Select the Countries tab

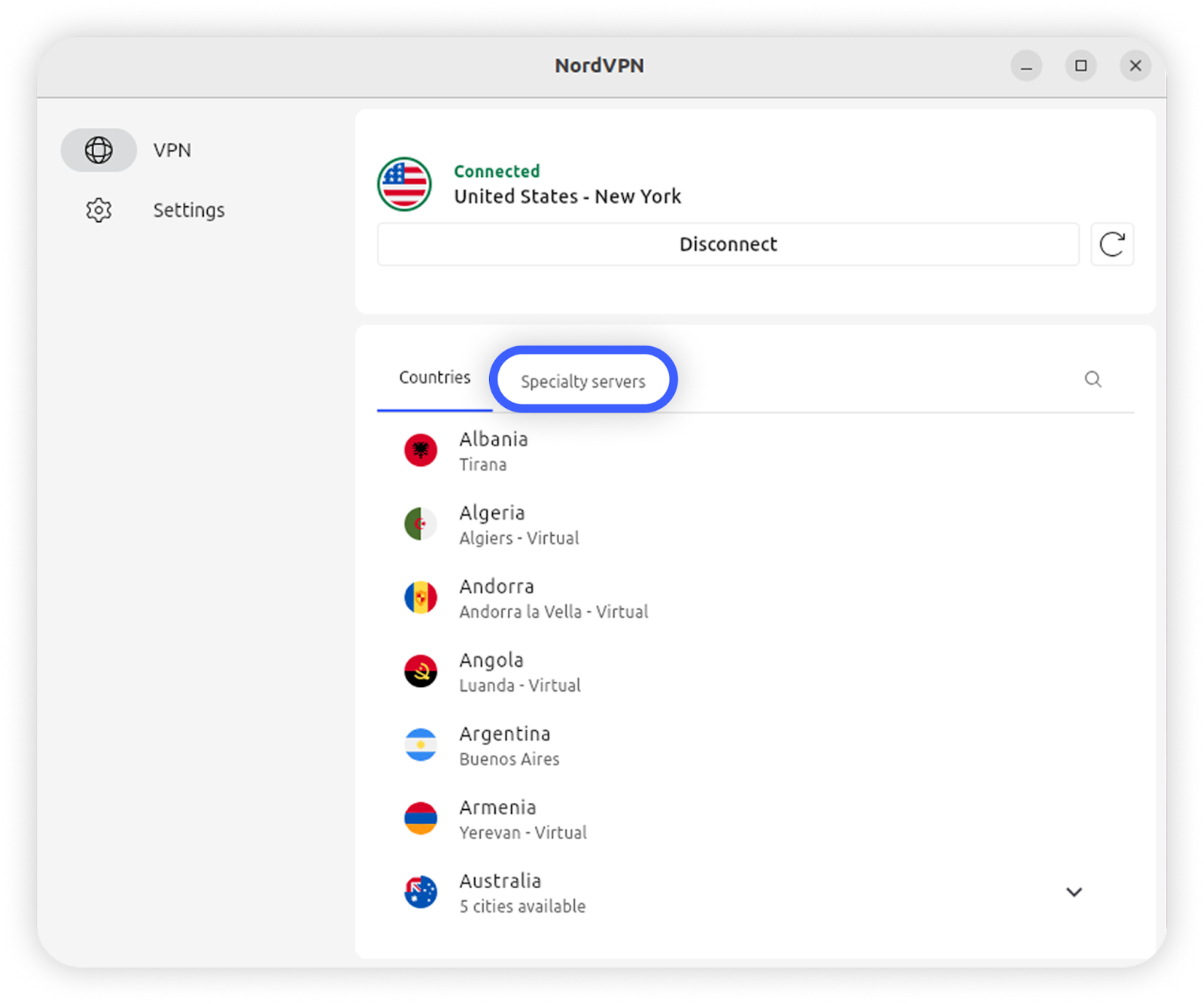point(434,378)
